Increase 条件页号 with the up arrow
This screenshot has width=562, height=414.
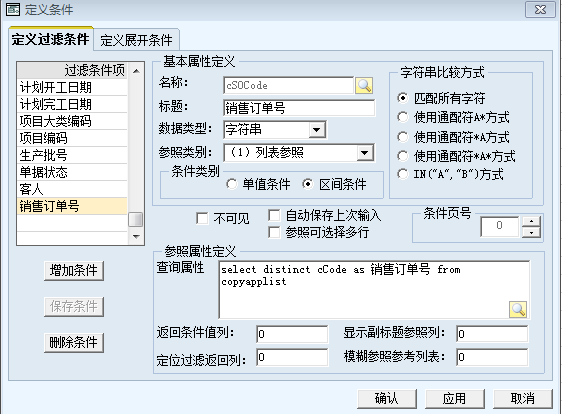[531, 221]
